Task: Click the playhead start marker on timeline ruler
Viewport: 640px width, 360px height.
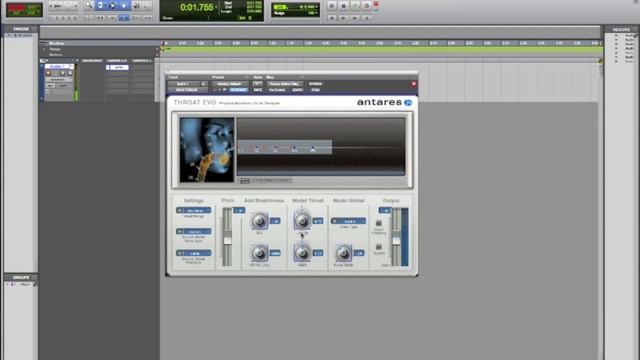Action: pyautogui.click(x=163, y=43)
